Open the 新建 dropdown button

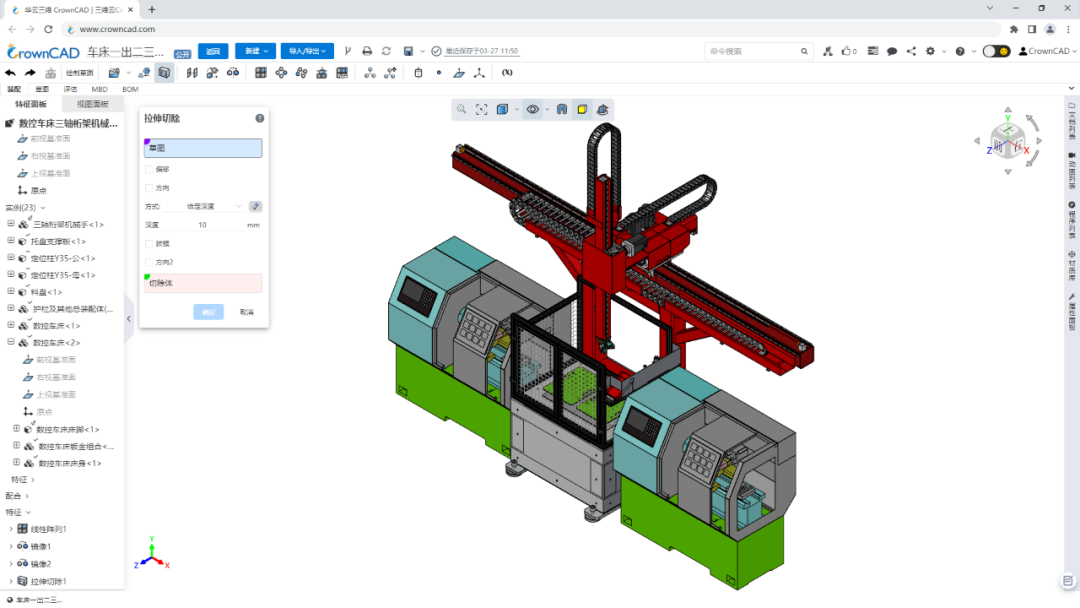pyautogui.click(x=256, y=51)
